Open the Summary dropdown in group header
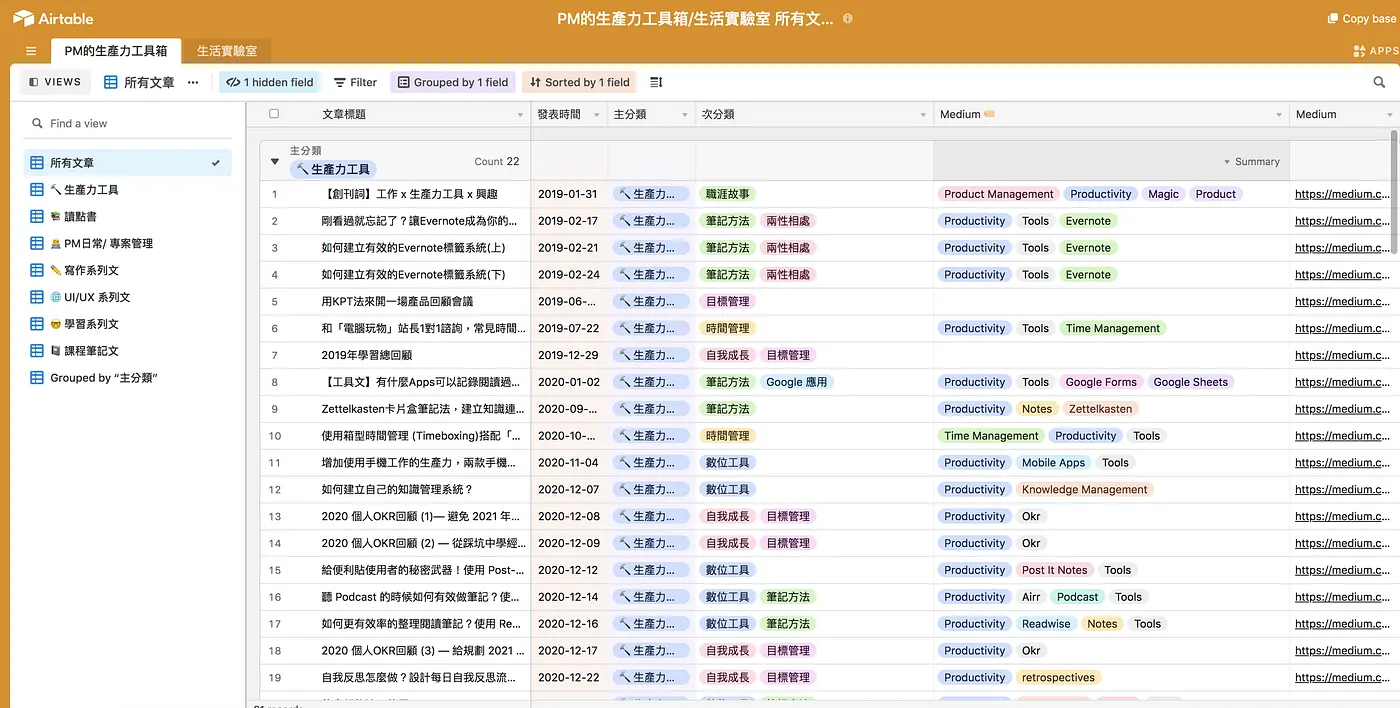 click(x=1252, y=161)
